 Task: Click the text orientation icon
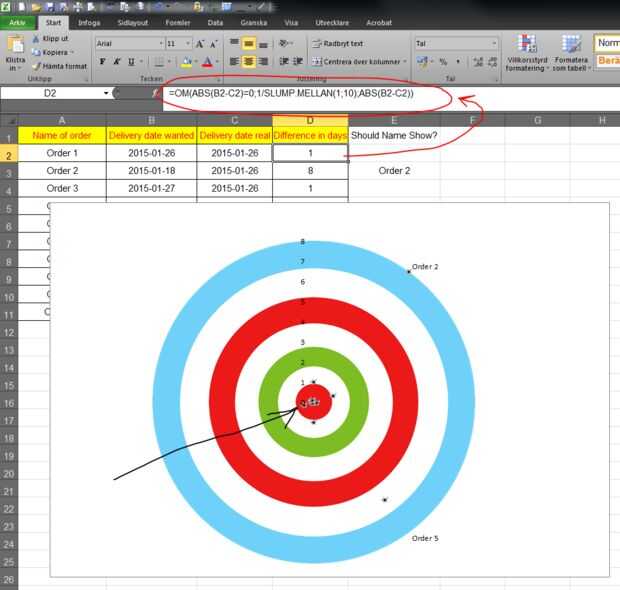click(x=284, y=43)
